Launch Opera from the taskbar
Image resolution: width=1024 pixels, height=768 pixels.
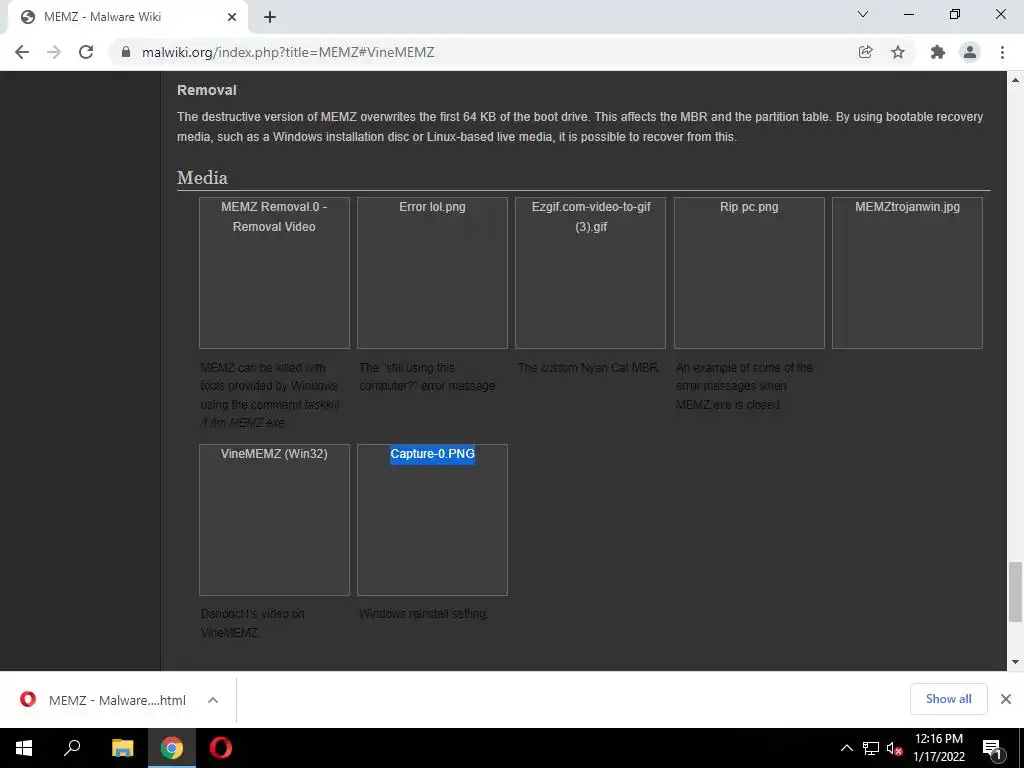[221, 748]
